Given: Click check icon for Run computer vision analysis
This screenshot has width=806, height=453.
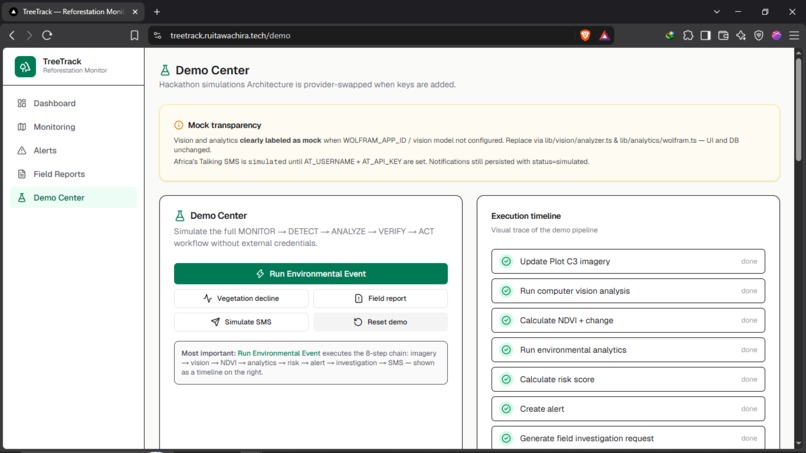Looking at the screenshot, I should [506, 291].
